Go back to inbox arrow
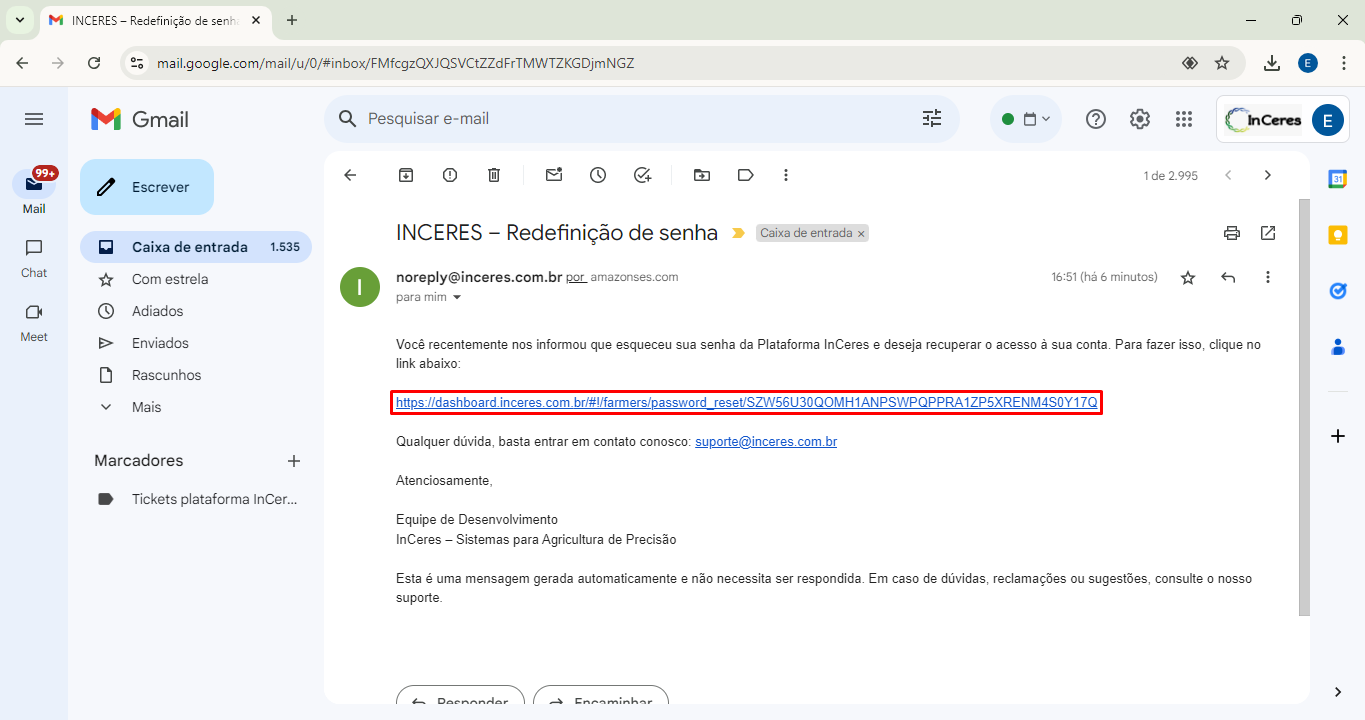 coord(350,175)
